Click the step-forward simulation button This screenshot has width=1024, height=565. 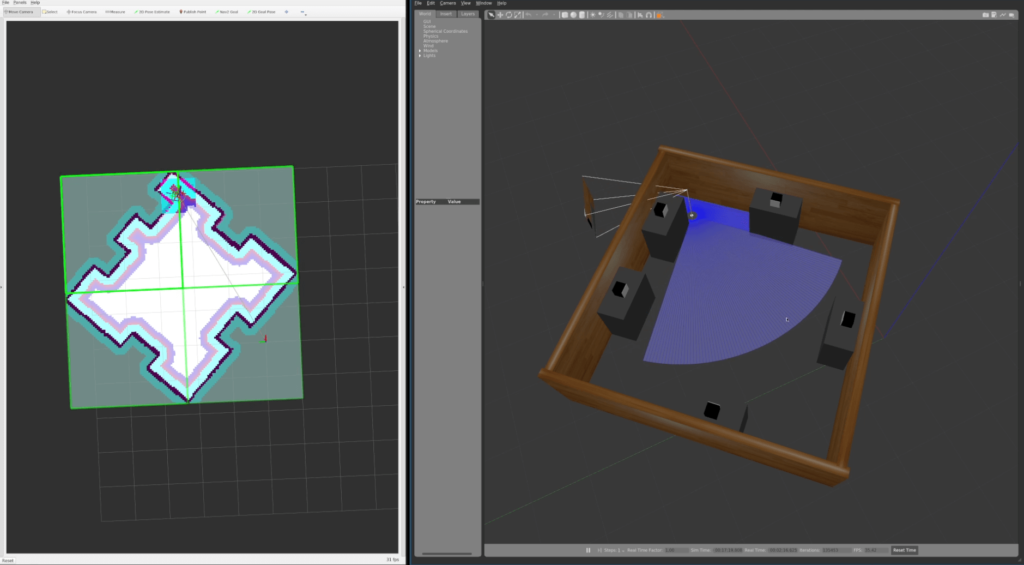click(x=600, y=550)
